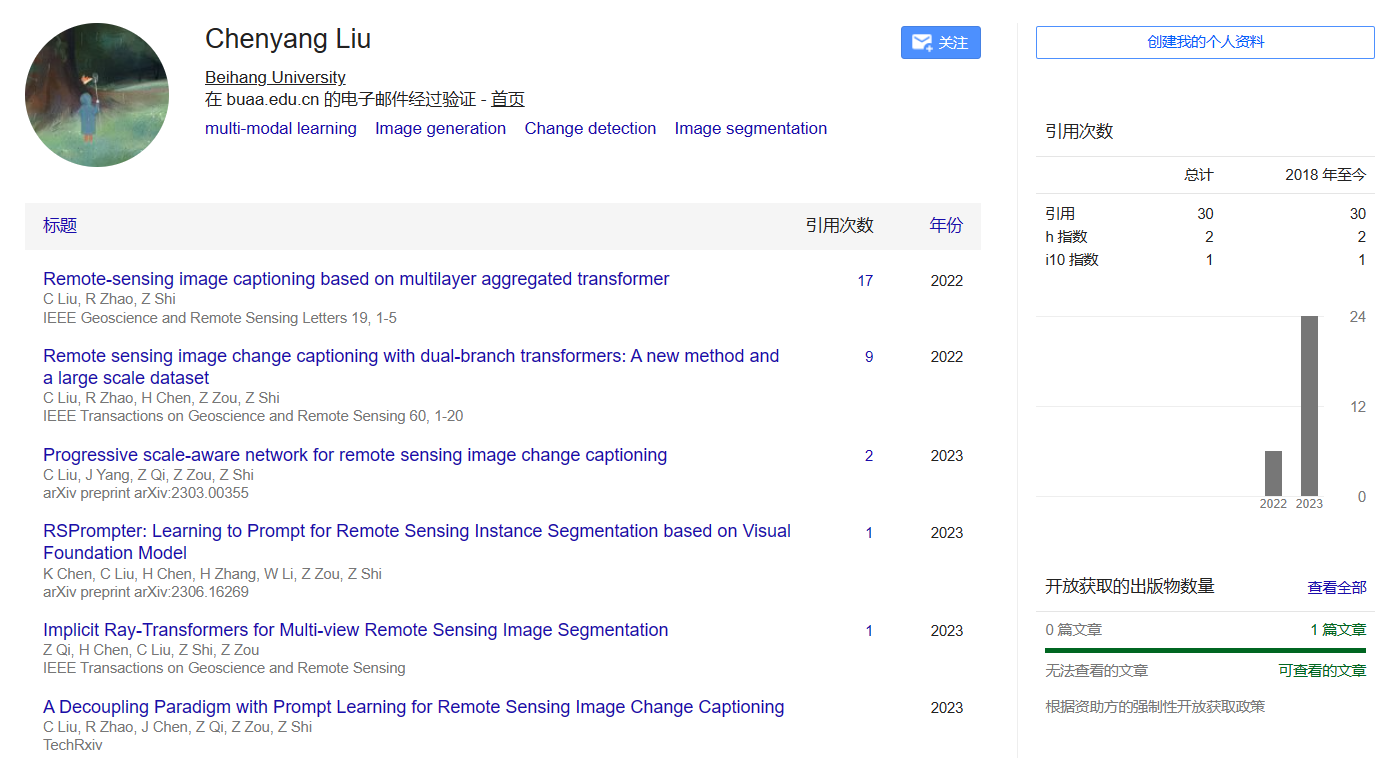Open the Image generation interest tag
This screenshot has height=758, width=1393.
point(440,128)
